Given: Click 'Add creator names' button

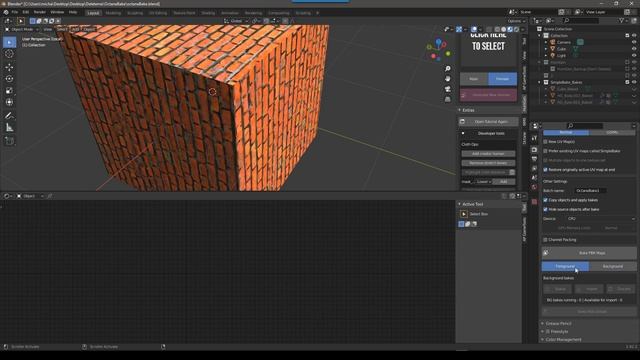Looking at the screenshot, I should coord(488,154).
